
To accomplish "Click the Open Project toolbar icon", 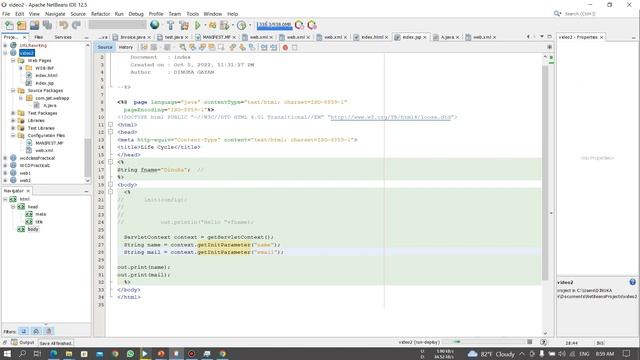I will pos(34,25).
